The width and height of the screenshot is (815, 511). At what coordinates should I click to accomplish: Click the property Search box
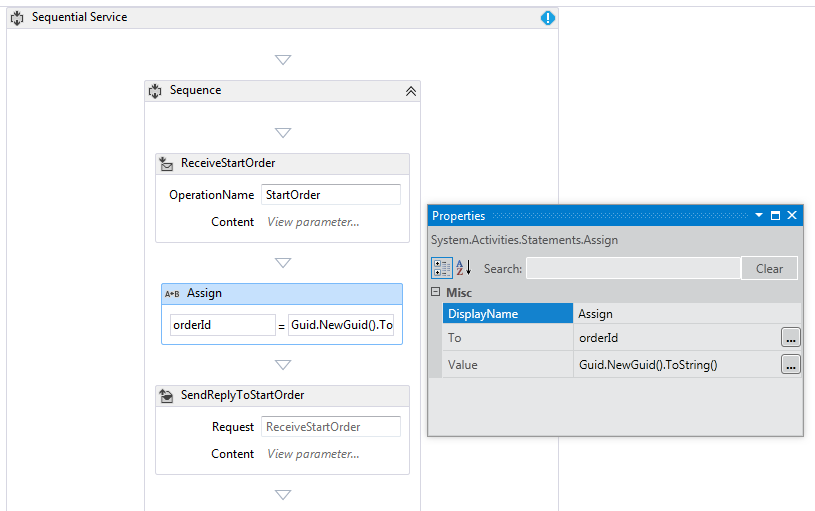tap(633, 268)
